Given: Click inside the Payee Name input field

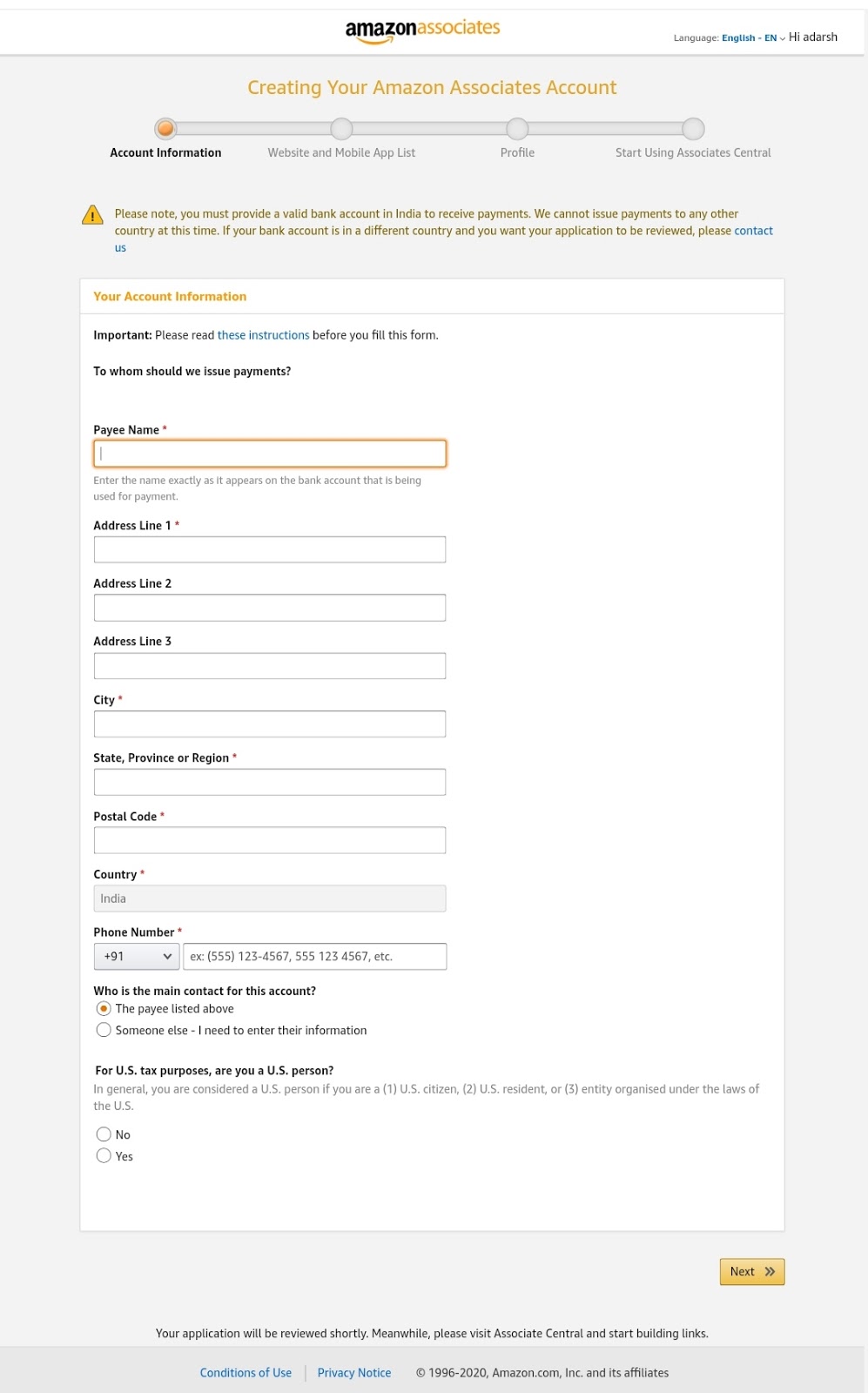Looking at the screenshot, I should (x=269, y=453).
